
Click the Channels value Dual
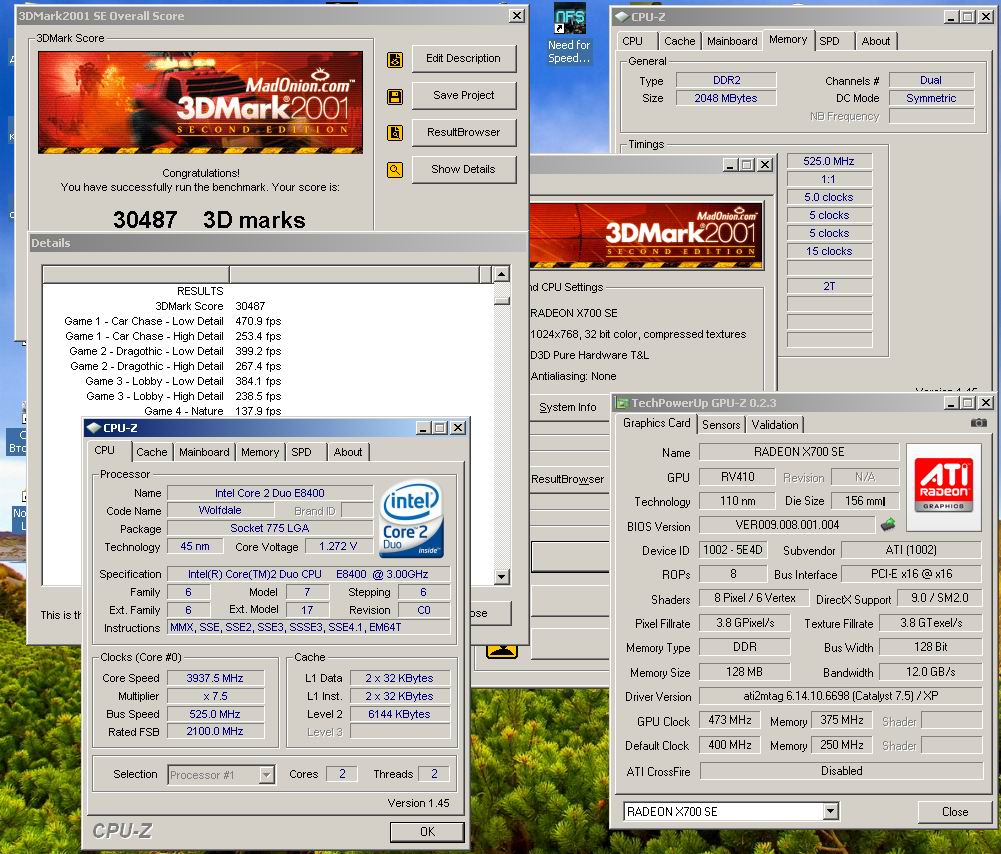[931, 80]
